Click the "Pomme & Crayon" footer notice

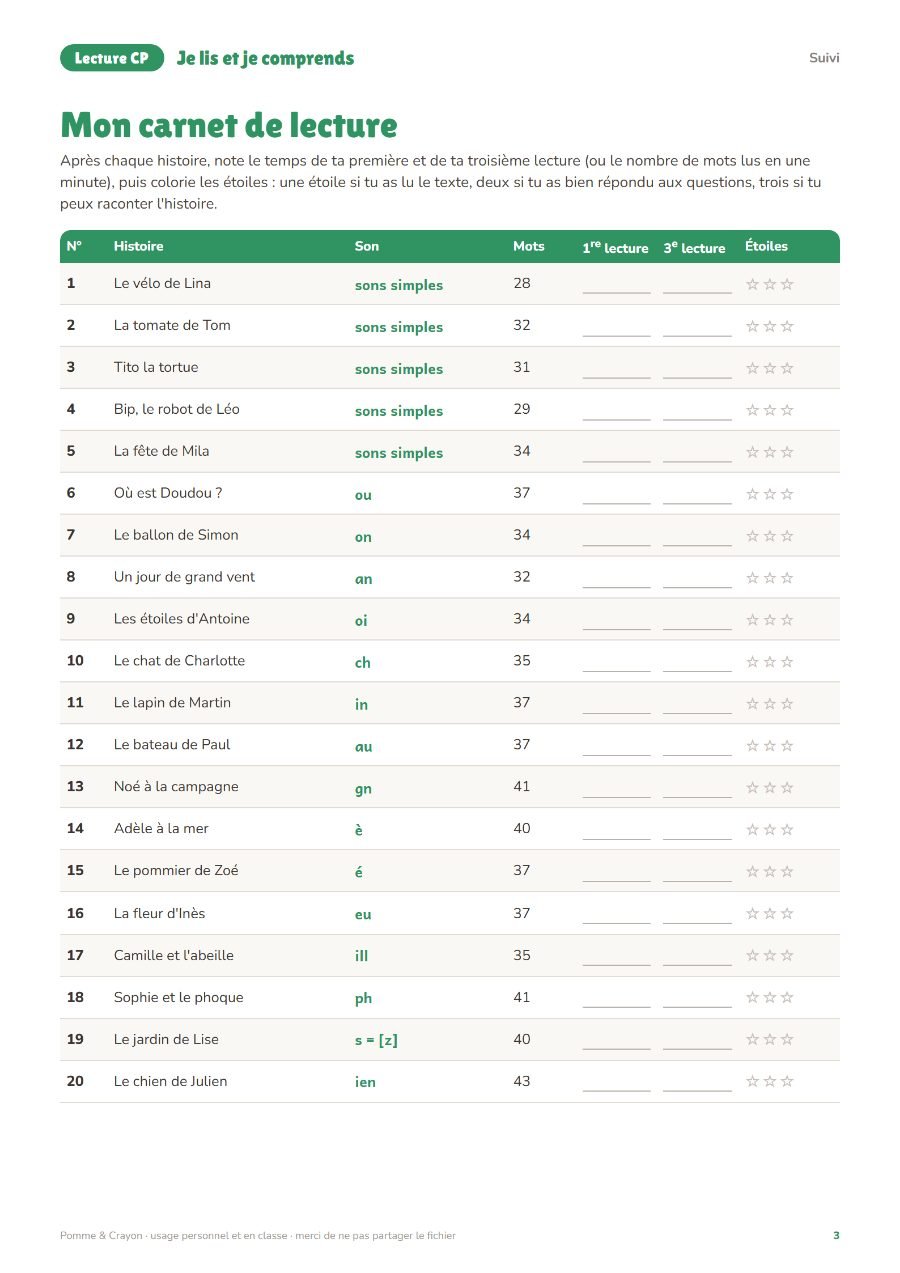pyautogui.click(x=258, y=1236)
